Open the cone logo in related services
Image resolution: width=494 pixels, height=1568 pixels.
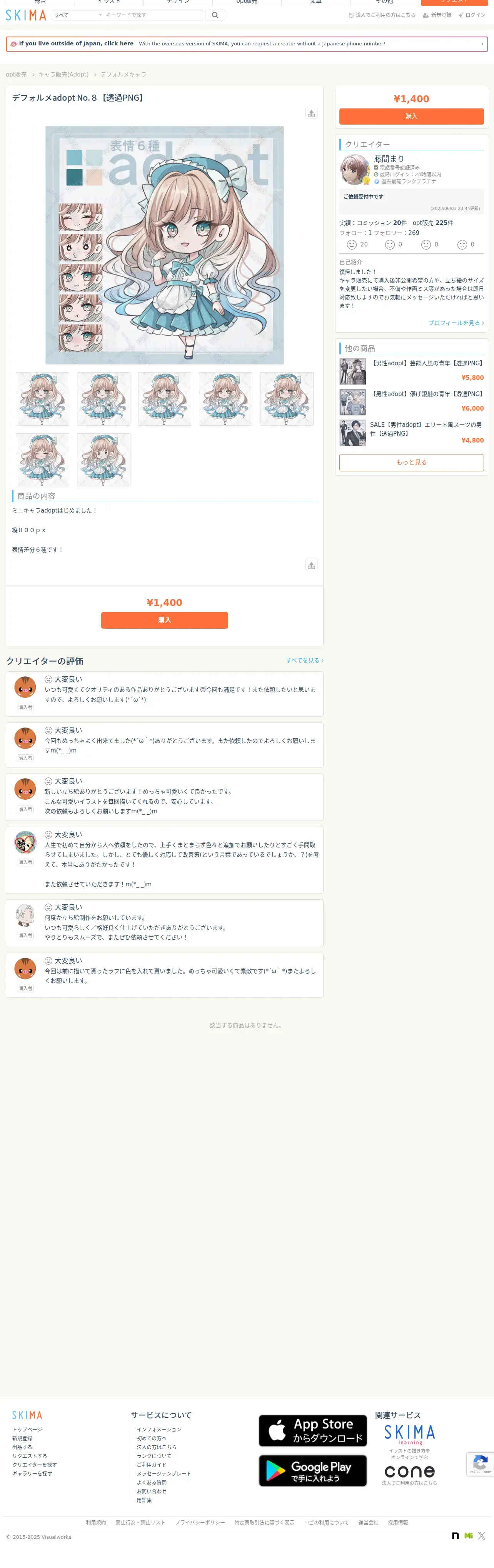pyautogui.click(x=409, y=1471)
